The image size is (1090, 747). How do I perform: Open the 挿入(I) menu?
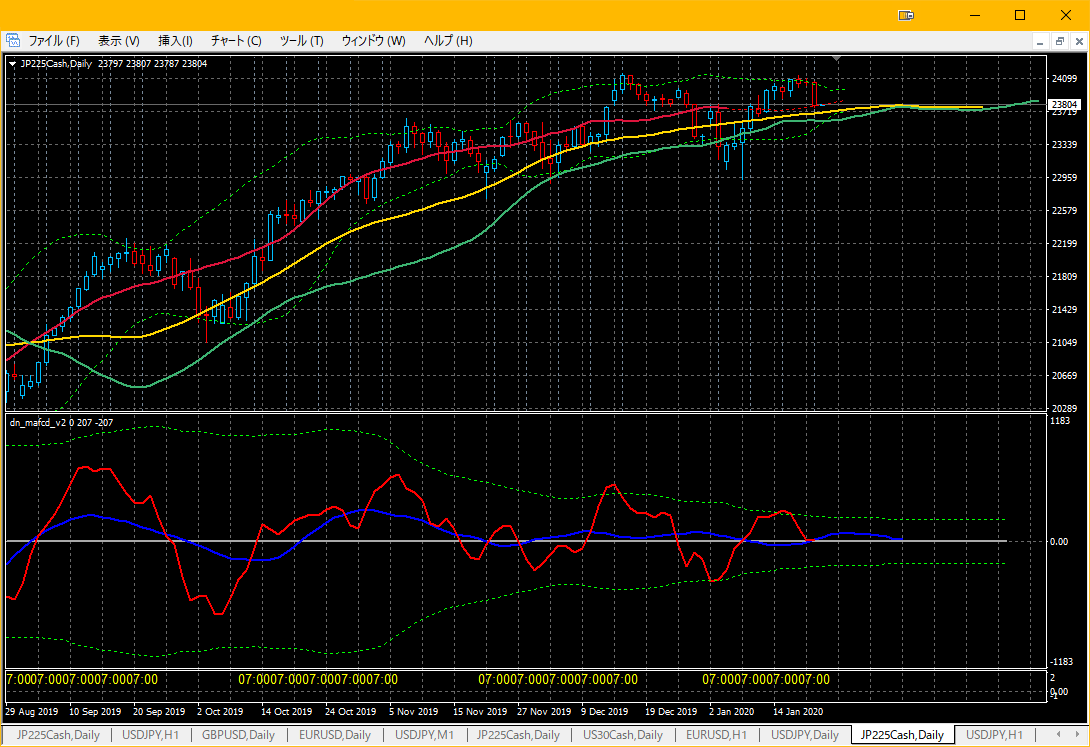175,41
